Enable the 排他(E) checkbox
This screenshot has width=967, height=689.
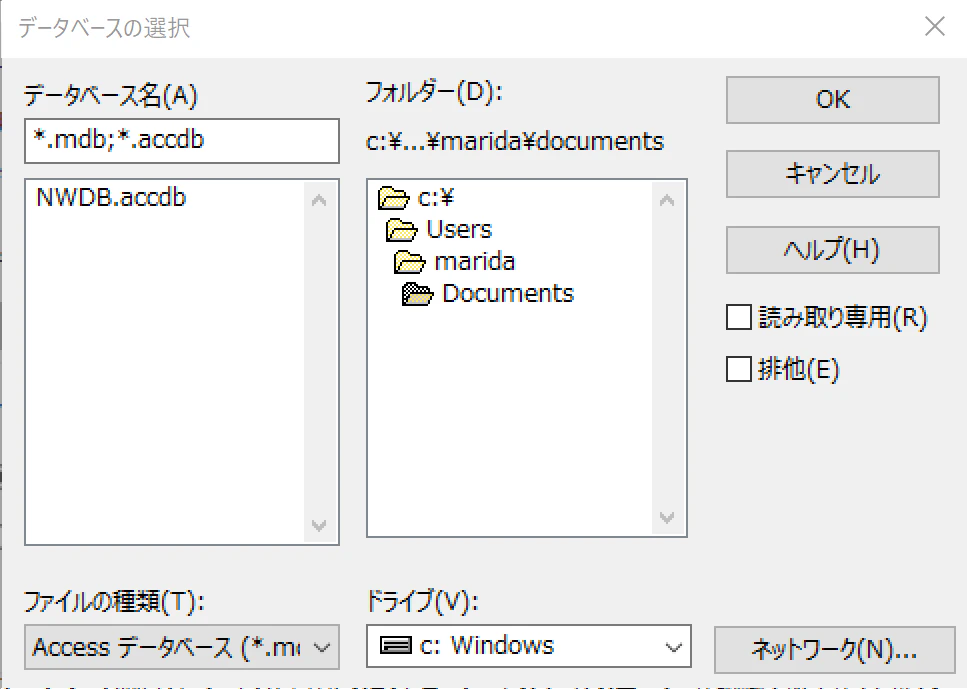coord(739,369)
